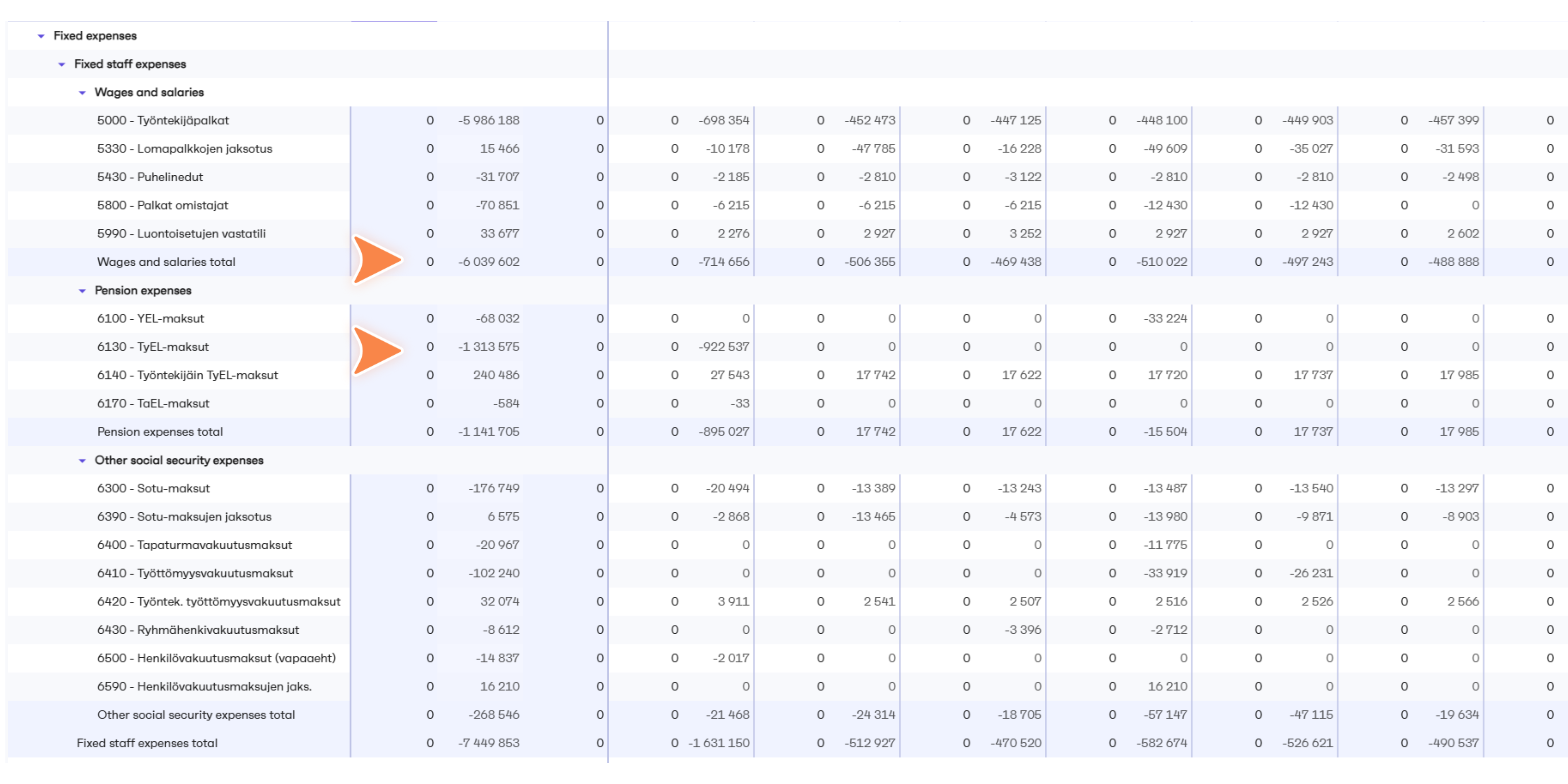This screenshot has height=784, width=1568.
Task: Click the Fixed staff expenses total label
Action: click(x=147, y=743)
